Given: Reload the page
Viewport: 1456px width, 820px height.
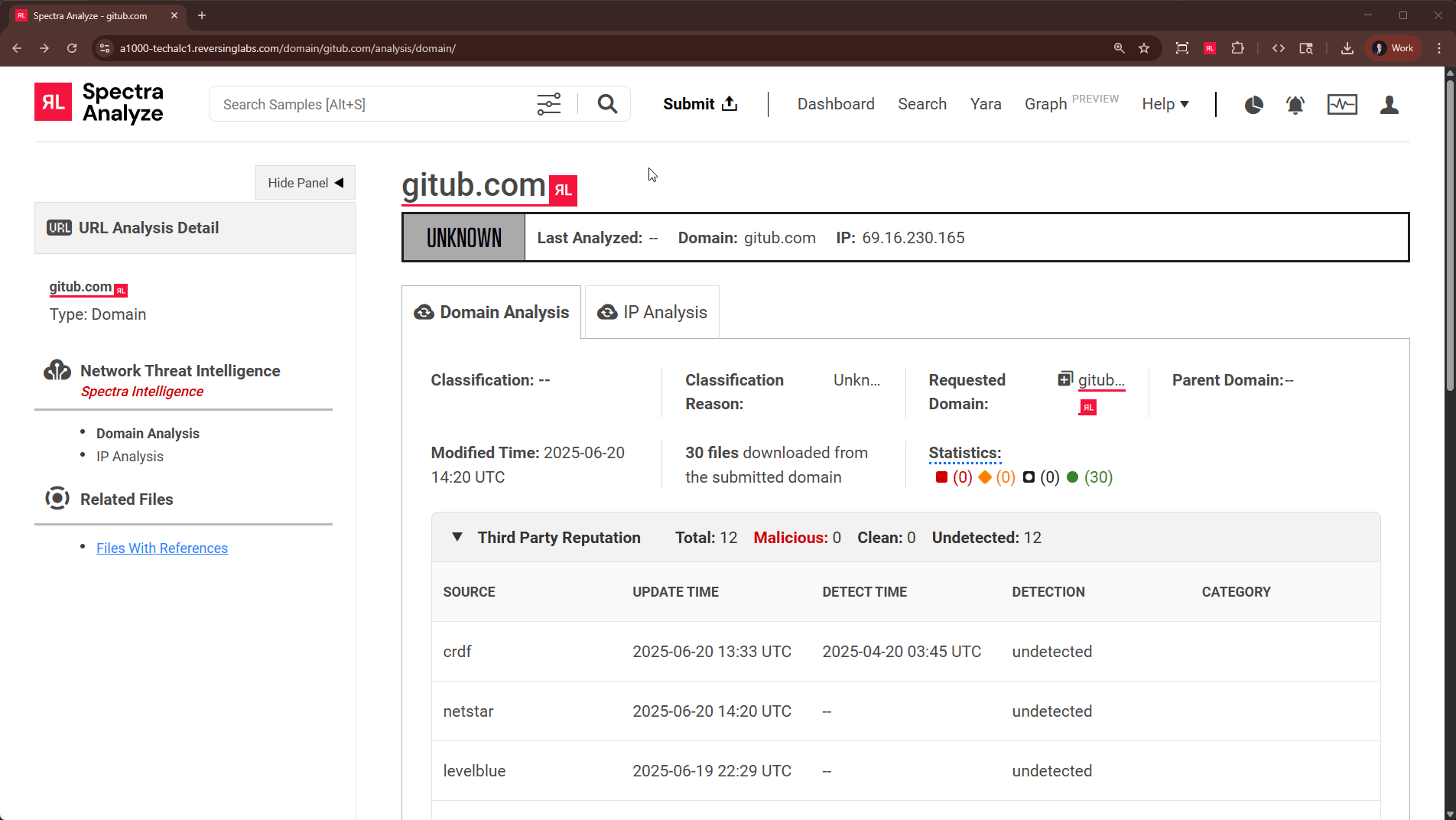Looking at the screenshot, I should click(72, 48).
